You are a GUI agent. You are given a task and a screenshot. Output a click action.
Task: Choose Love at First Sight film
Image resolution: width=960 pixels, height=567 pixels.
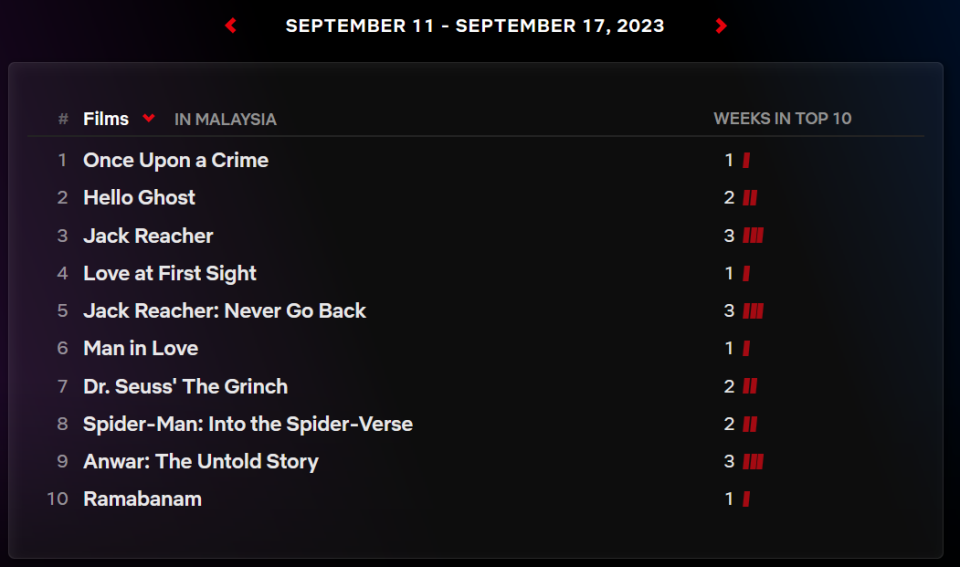point(170,274)
